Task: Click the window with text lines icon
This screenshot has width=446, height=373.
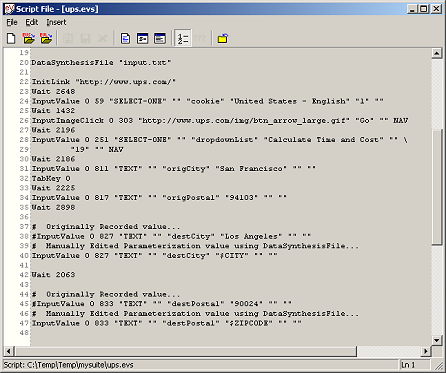Action: point(160,38)
